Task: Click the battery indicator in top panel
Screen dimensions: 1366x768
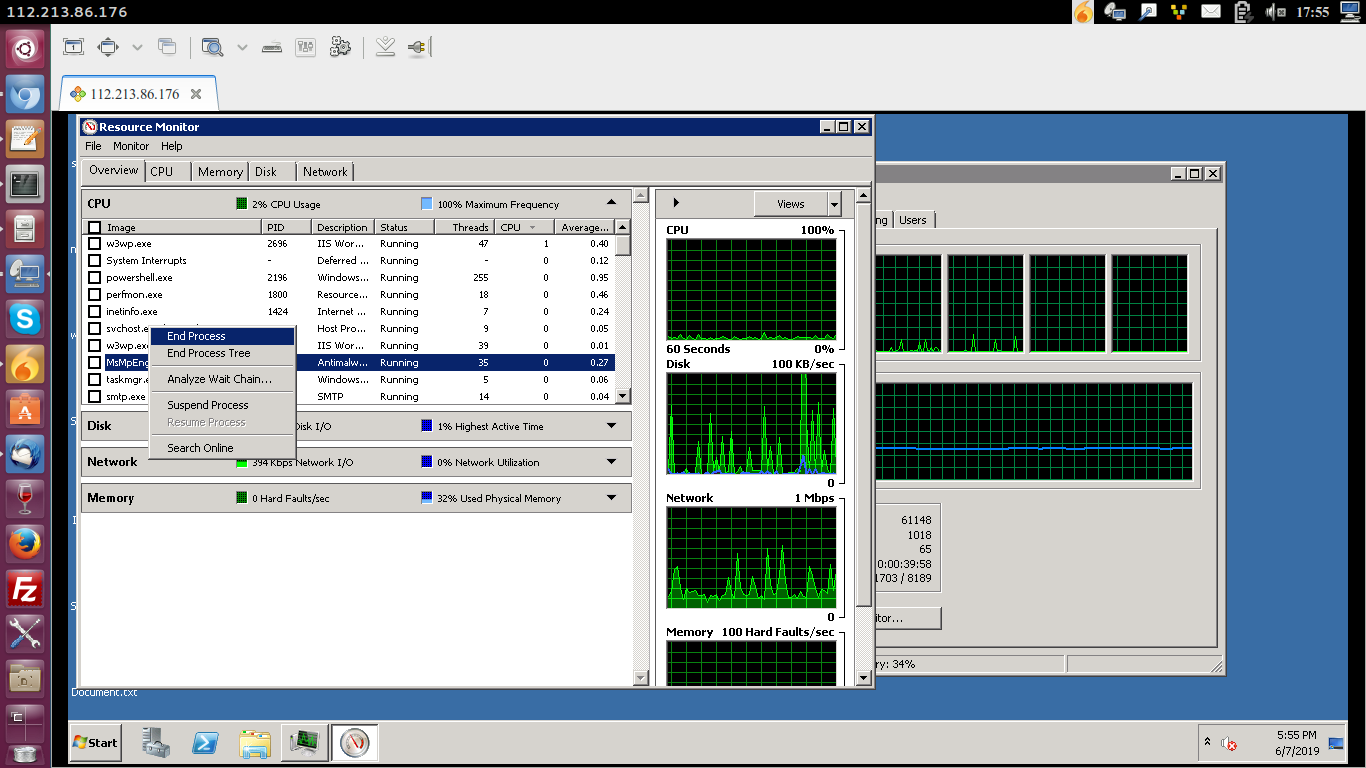Action: point(1243,12)
